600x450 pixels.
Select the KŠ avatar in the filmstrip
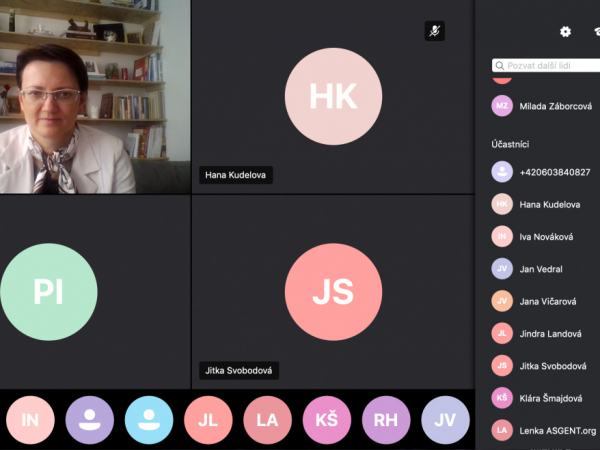[327, 420]
